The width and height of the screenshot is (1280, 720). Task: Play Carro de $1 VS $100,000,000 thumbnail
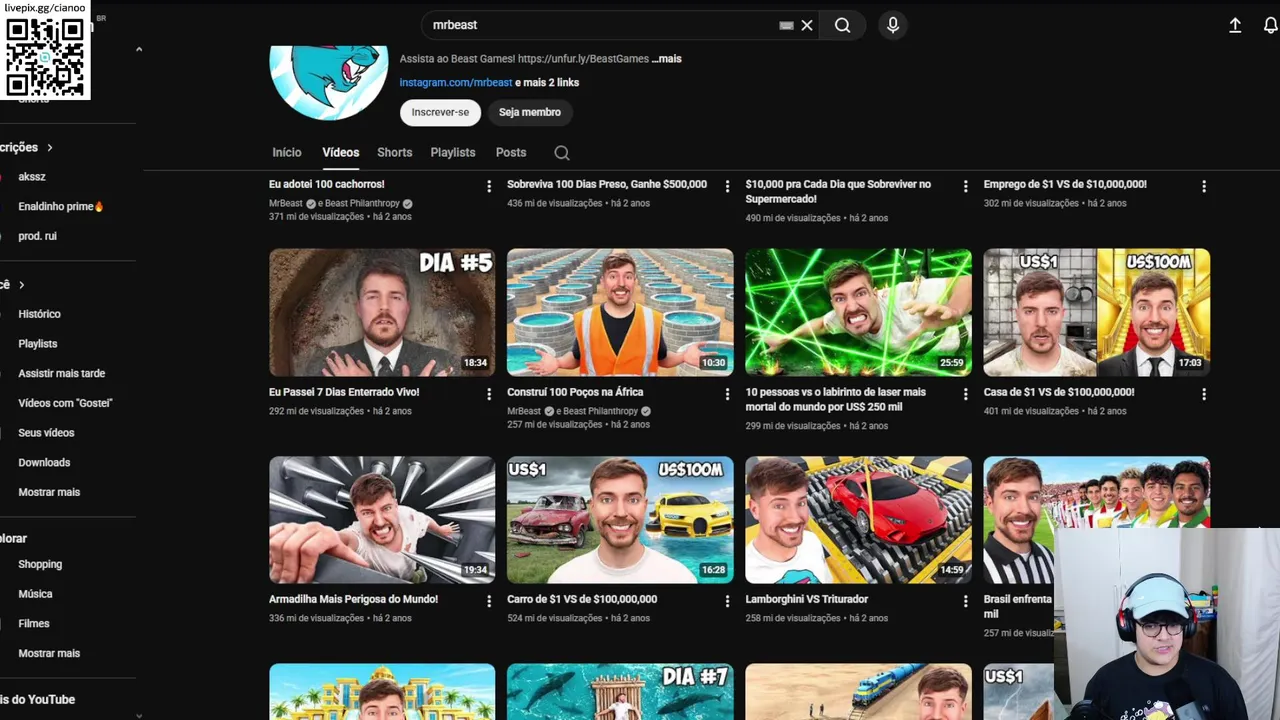point(620,520)
